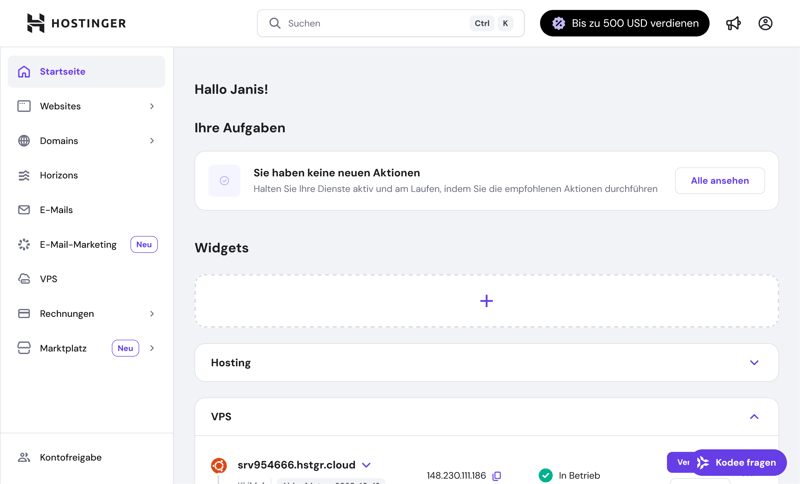Image resolution: width=800 pixels, height=484 pixels.
Task: Copy the VPS IP address 148.230.111.186
Action: coord(497,476)
